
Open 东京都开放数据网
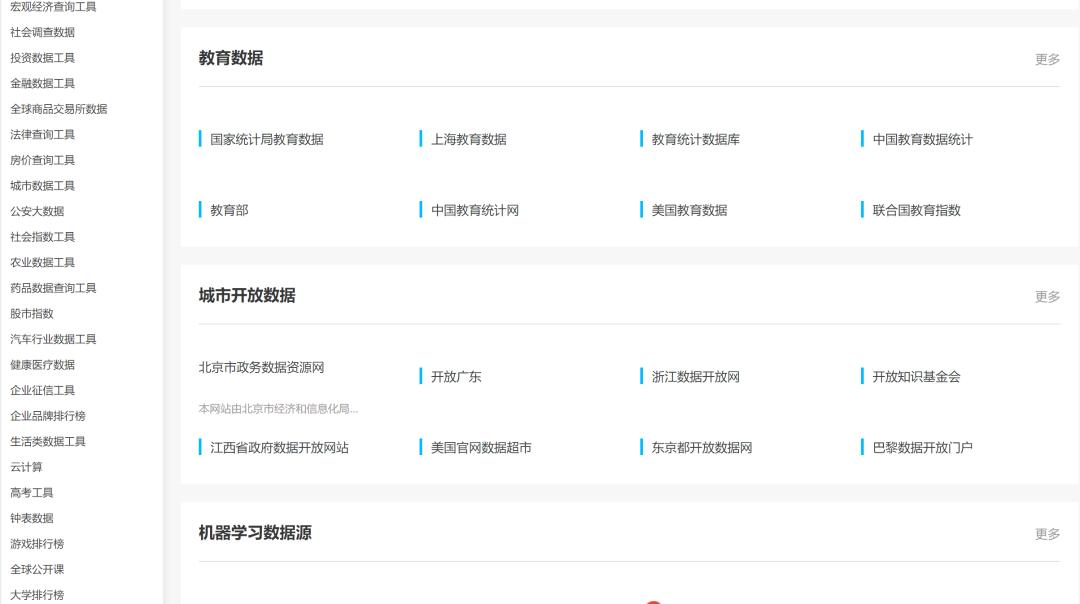pos(699,447)
